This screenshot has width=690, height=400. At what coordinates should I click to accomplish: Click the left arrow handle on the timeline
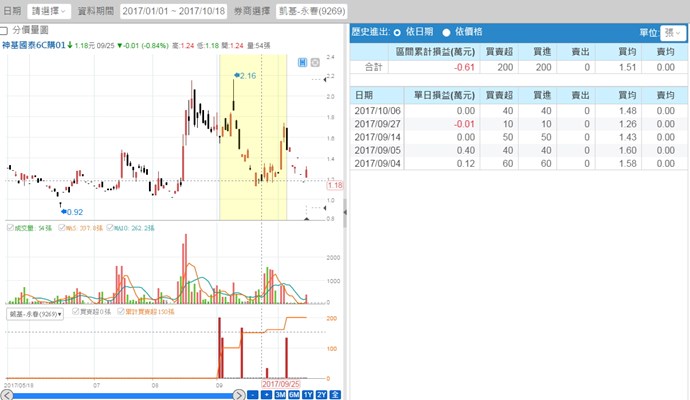coord(5,394)
